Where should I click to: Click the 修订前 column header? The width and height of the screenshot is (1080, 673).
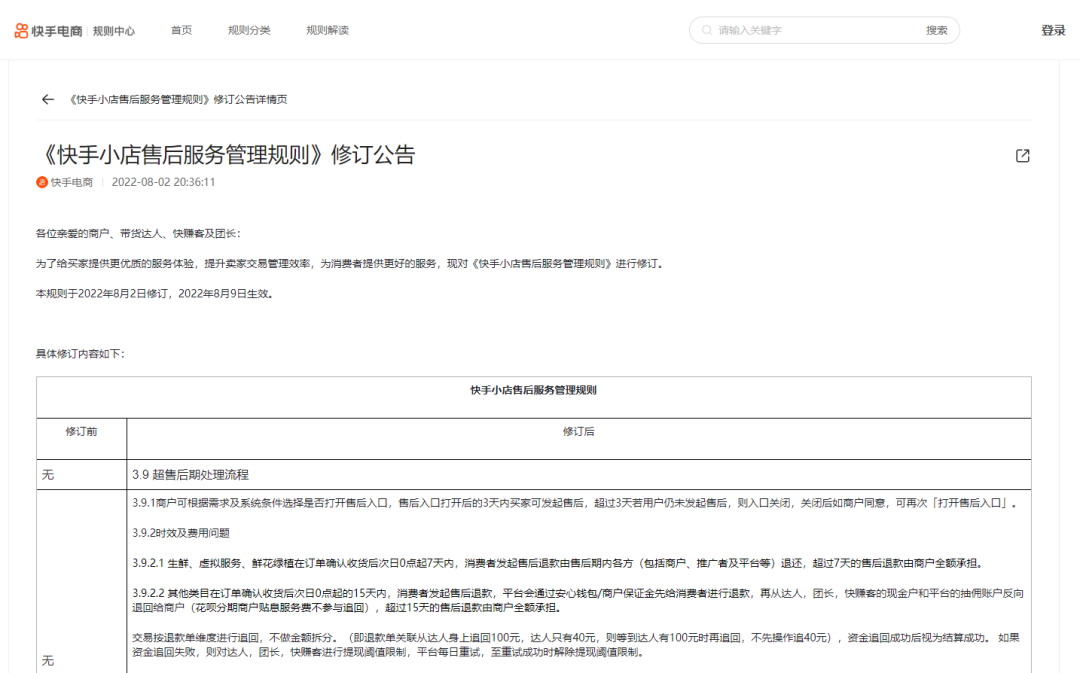[x=81, y=431]
